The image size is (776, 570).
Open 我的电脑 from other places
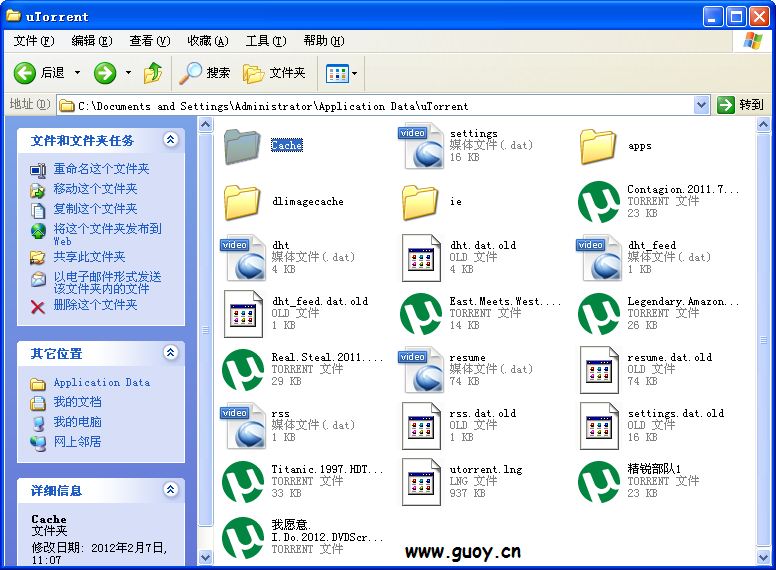click(x=77, y=422)
